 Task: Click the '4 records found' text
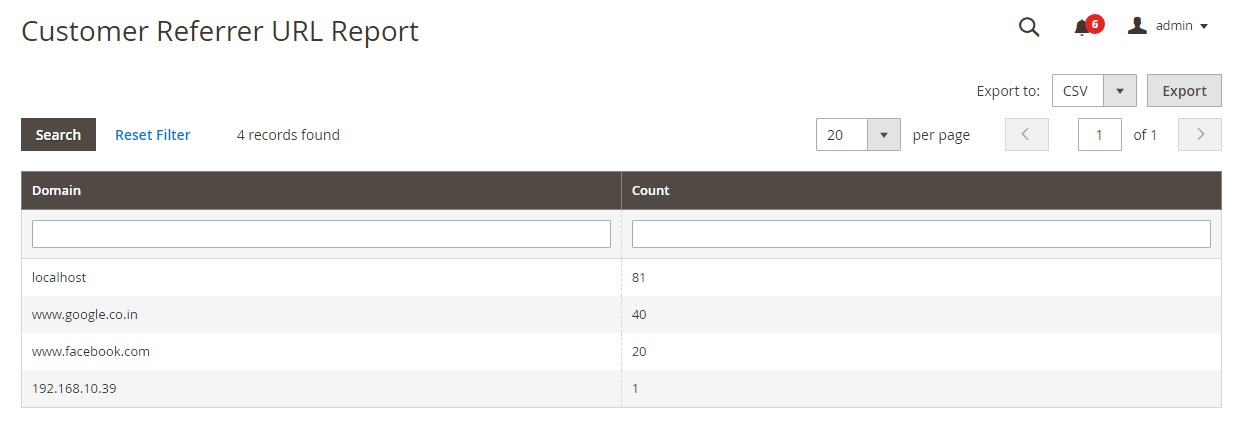point(288,135)
